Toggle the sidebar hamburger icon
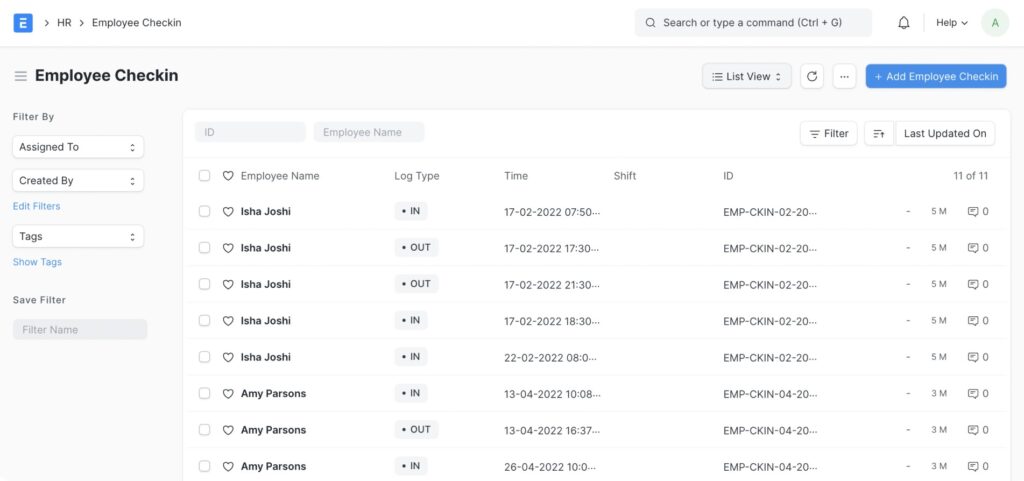 (x=20, y=76)
